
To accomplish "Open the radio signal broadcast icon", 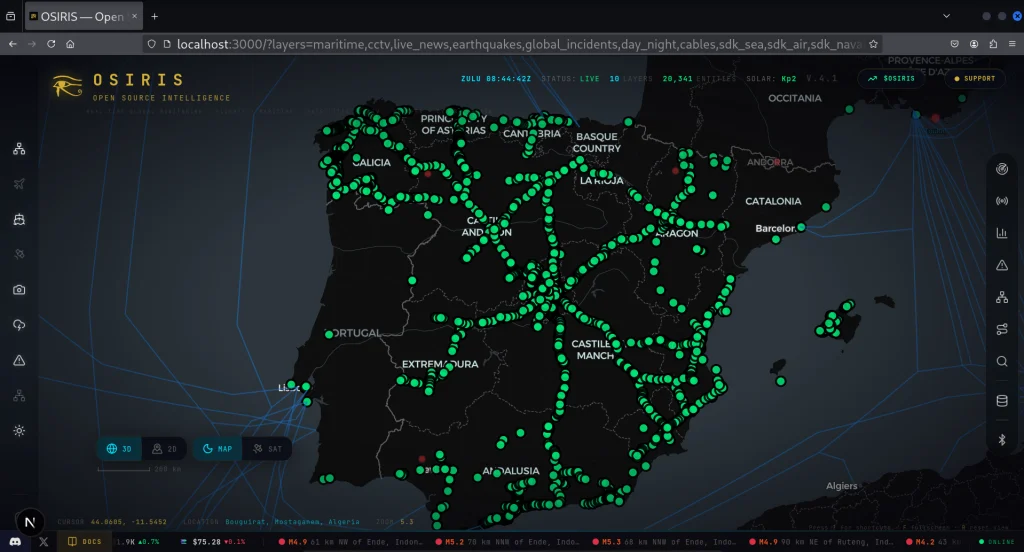I will [1002, 201].
